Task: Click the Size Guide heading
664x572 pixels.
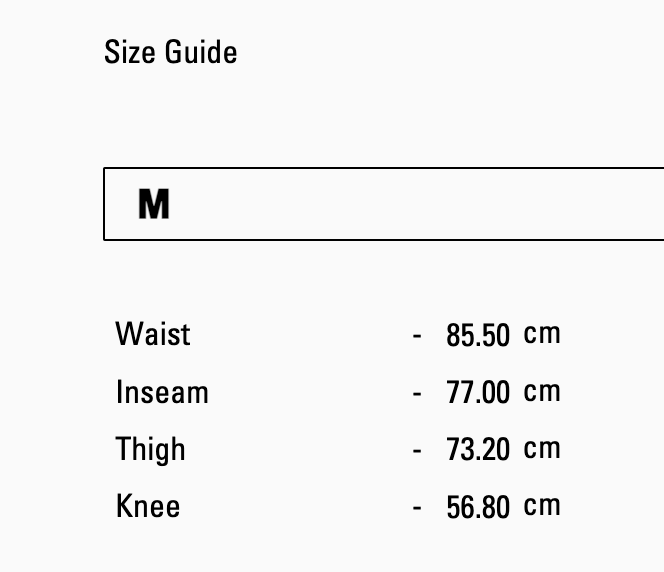Action: [170, 52]
